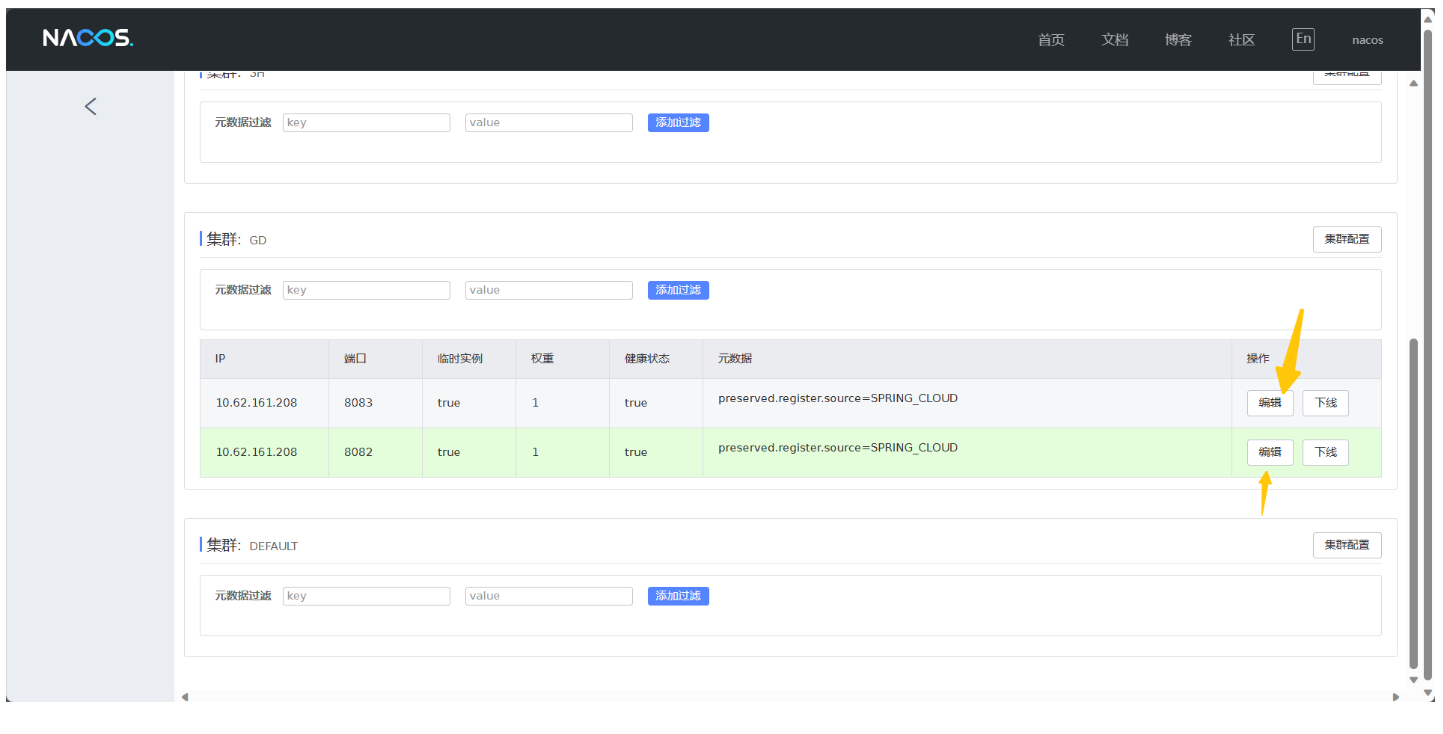Focus metadata value field in GD cluster
This screenshot has height=734, width=1443.
549,290
